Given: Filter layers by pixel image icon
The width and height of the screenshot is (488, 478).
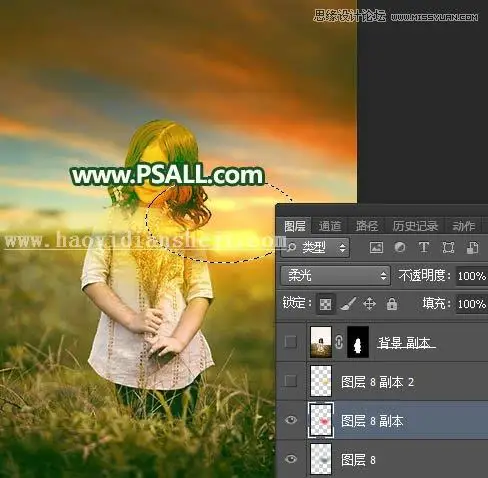Looking at the screenshot, I should 376,248.
